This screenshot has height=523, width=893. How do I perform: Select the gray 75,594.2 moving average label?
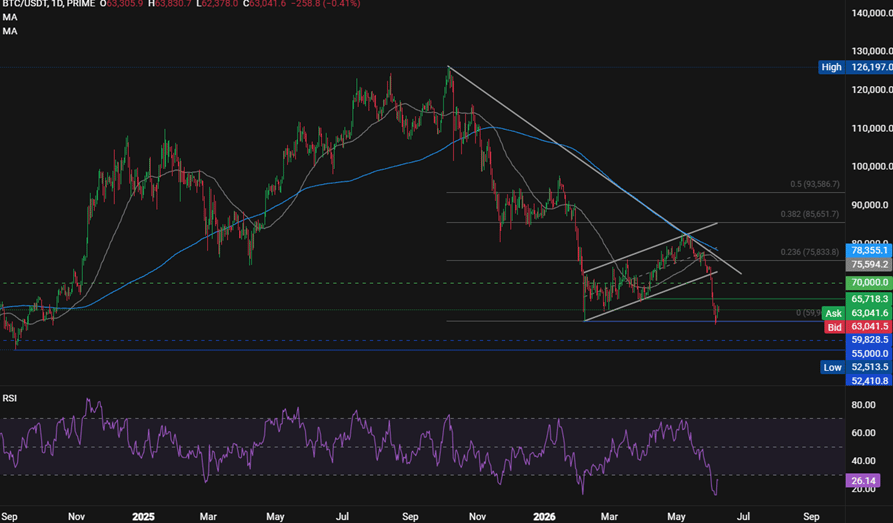[869, 264]
